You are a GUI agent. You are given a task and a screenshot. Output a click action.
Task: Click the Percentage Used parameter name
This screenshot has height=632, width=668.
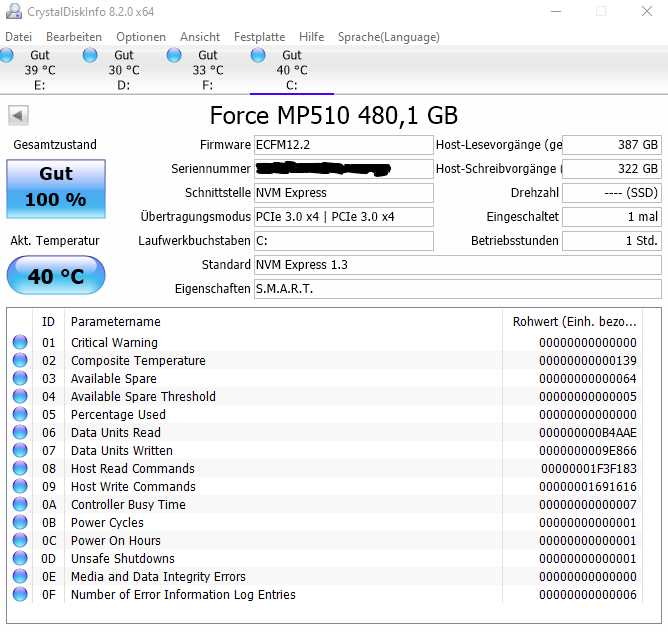point(118,415)
